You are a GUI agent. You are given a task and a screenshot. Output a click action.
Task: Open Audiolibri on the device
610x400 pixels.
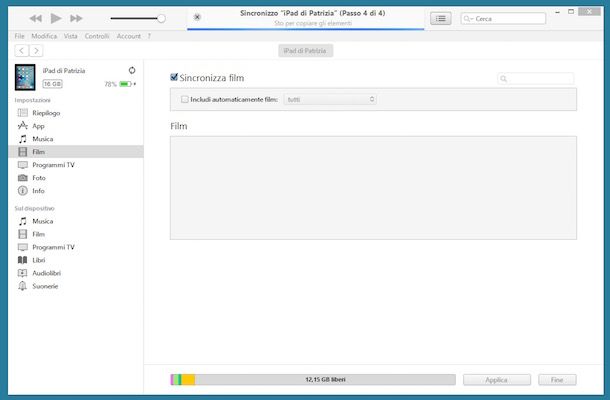(76, 273)
